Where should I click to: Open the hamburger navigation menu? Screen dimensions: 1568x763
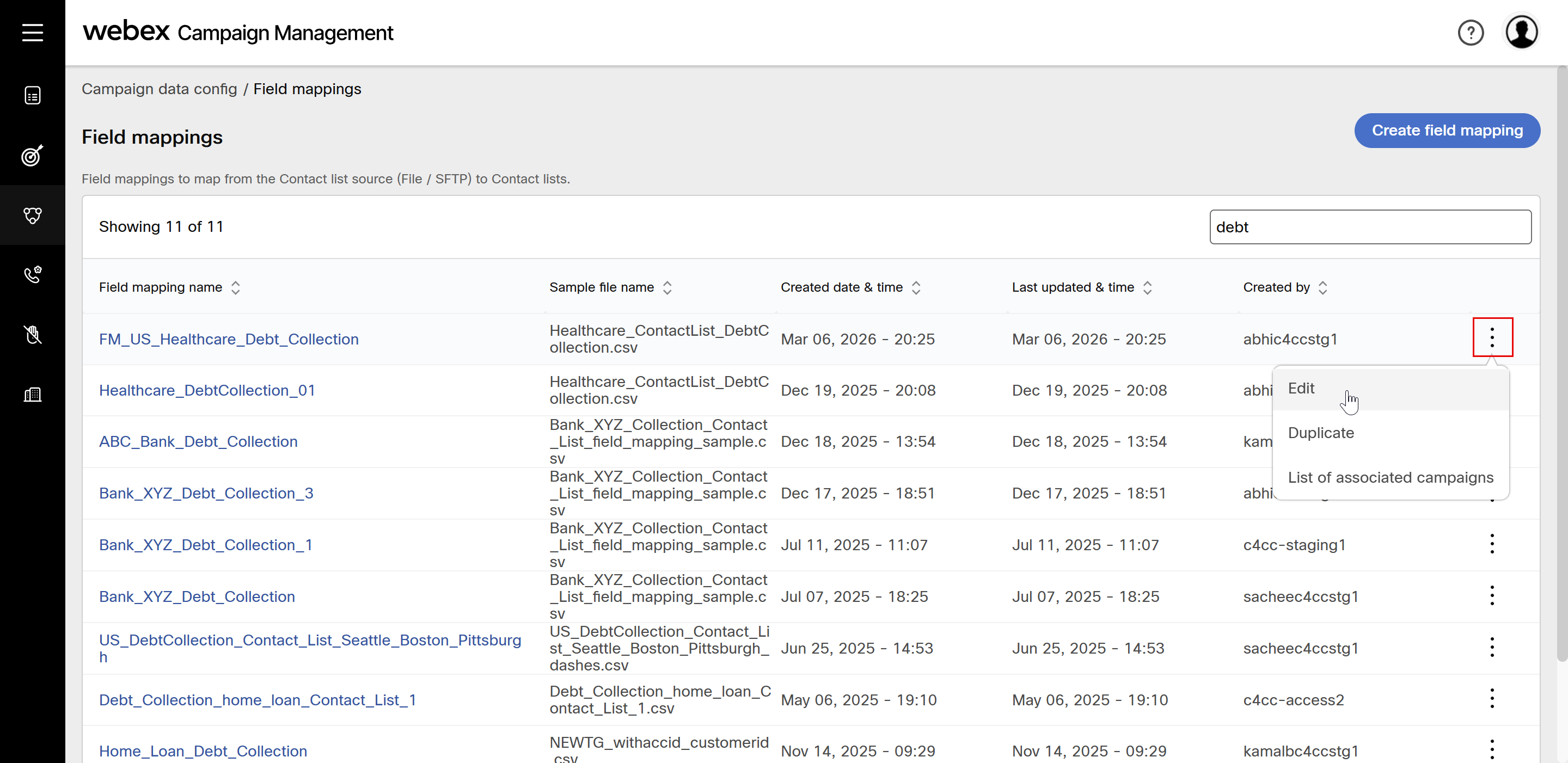pyautogui.click(x=32, y=32)
